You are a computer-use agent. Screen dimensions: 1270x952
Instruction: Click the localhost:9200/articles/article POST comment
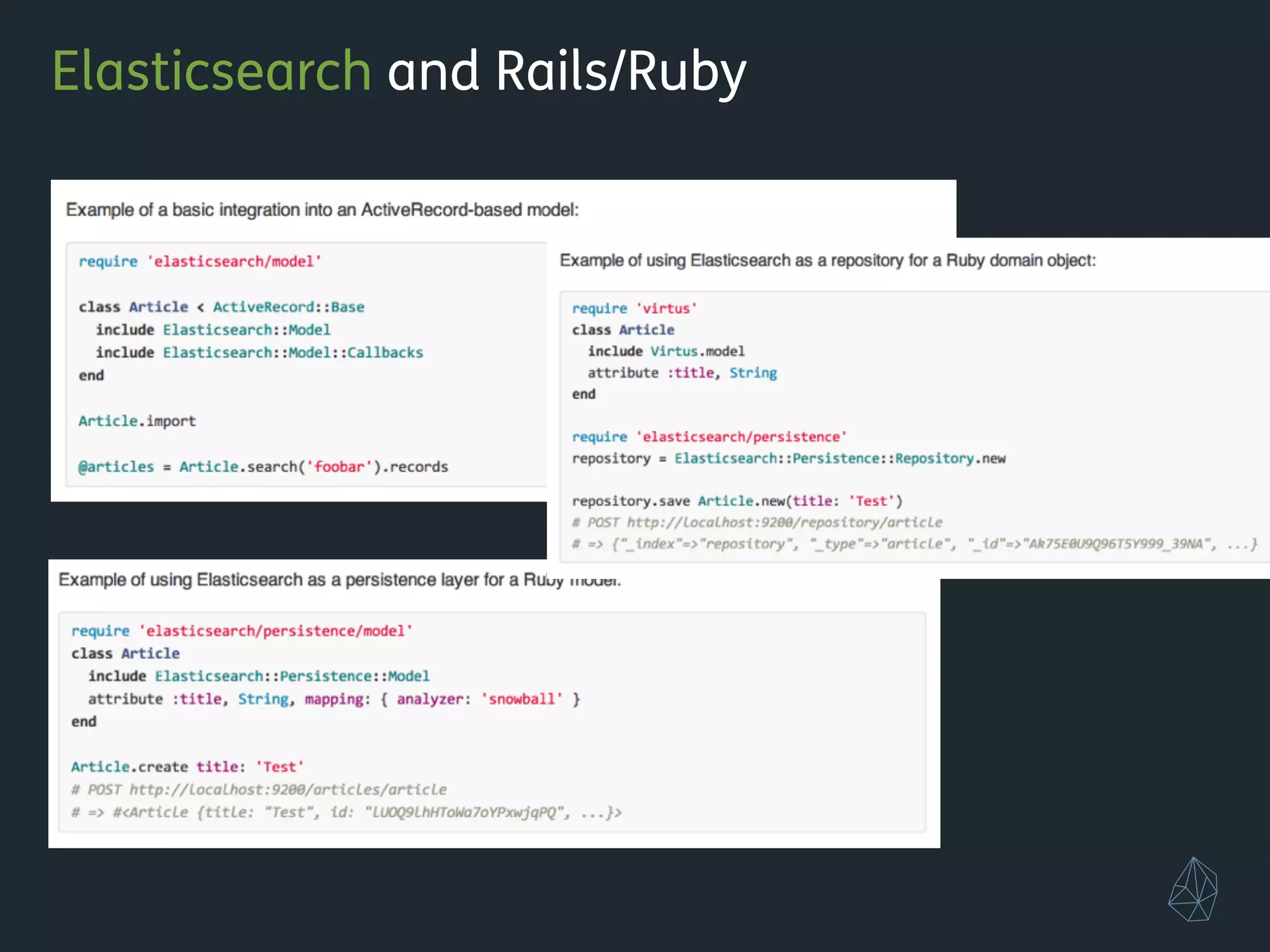[259, 790]
